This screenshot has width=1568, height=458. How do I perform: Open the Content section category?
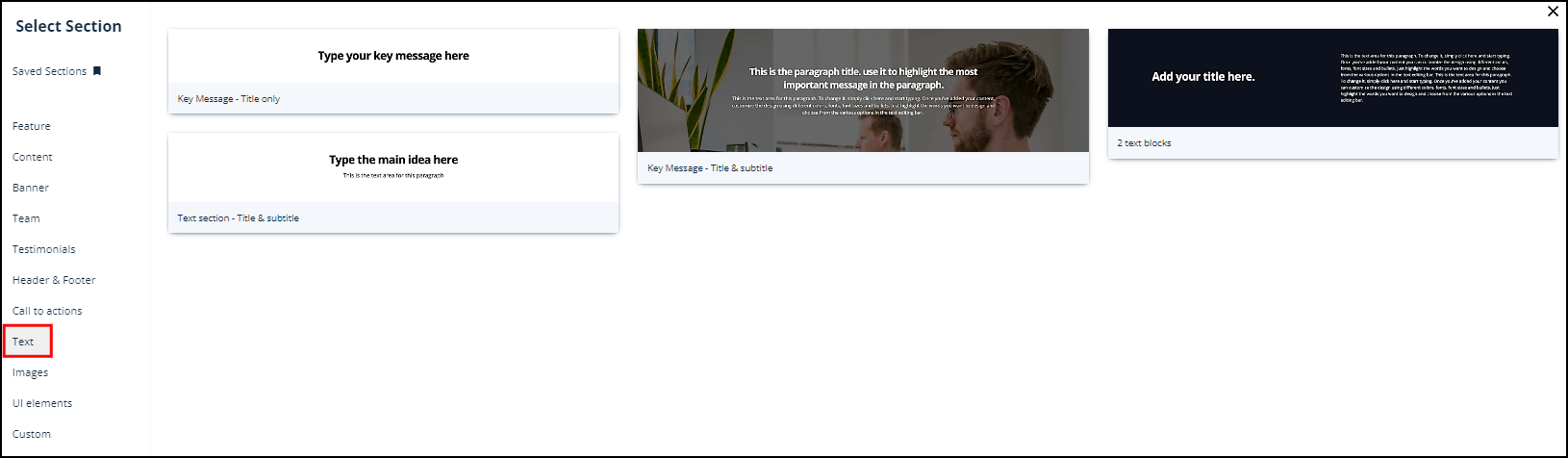coord(33,157)
